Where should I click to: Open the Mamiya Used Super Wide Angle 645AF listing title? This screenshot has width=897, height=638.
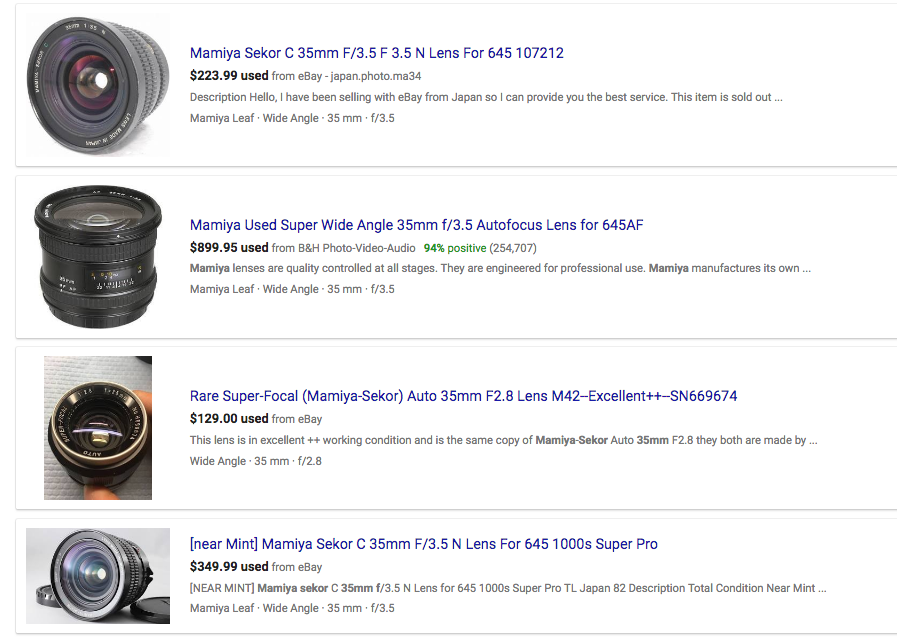(x=416, y=225)
